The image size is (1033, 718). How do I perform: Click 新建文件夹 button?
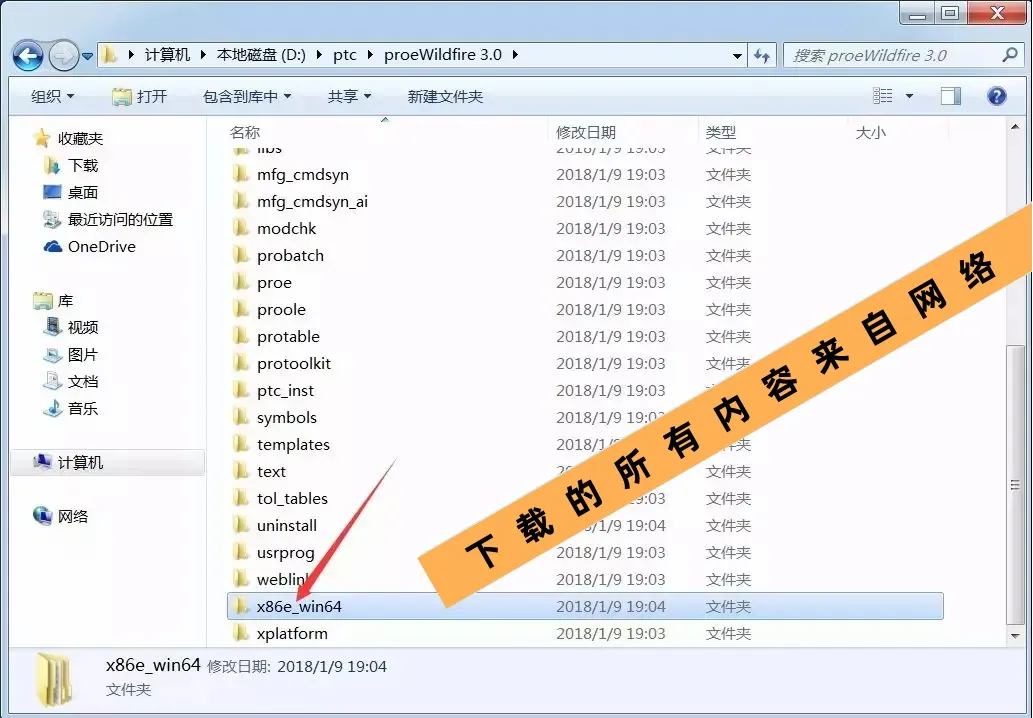445,97
